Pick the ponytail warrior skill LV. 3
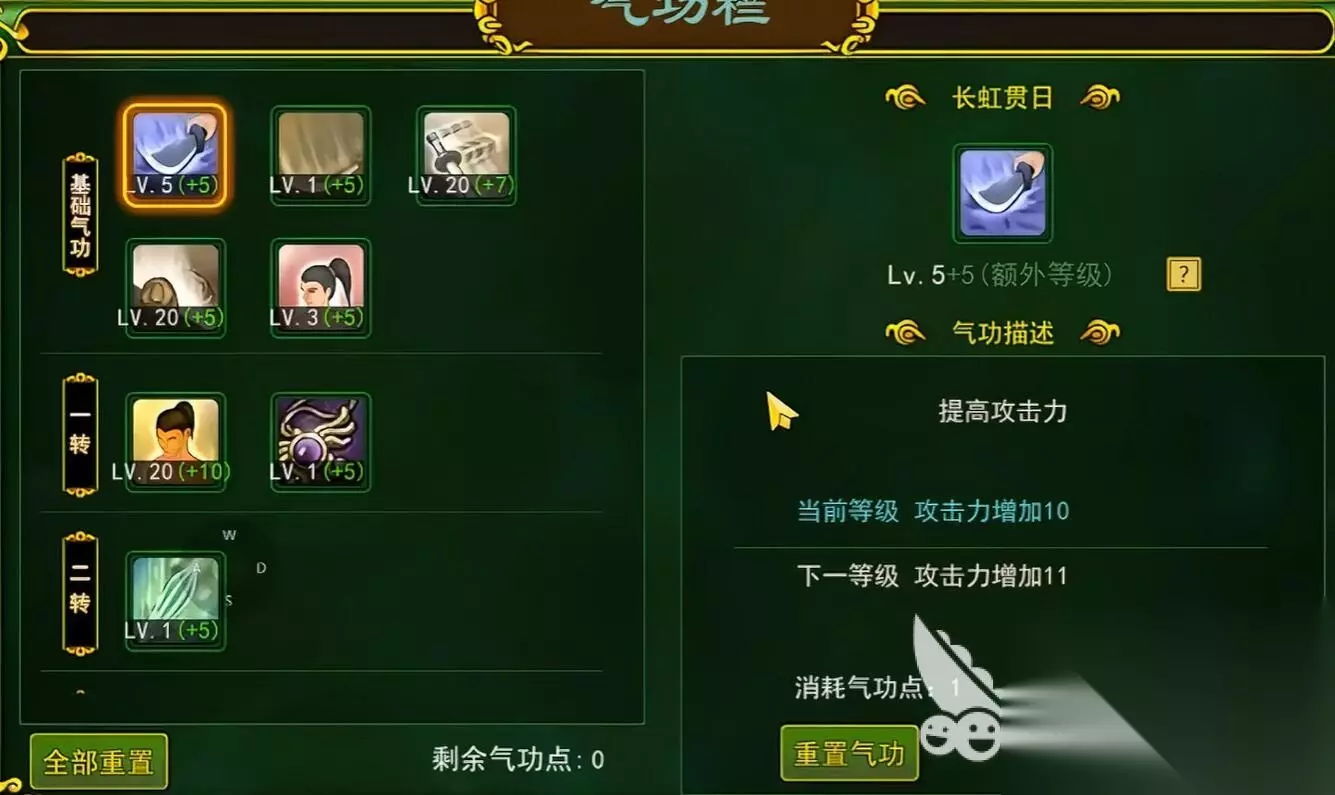The height and width of the screenshot is (795, 1335). (x=320, y=288)
